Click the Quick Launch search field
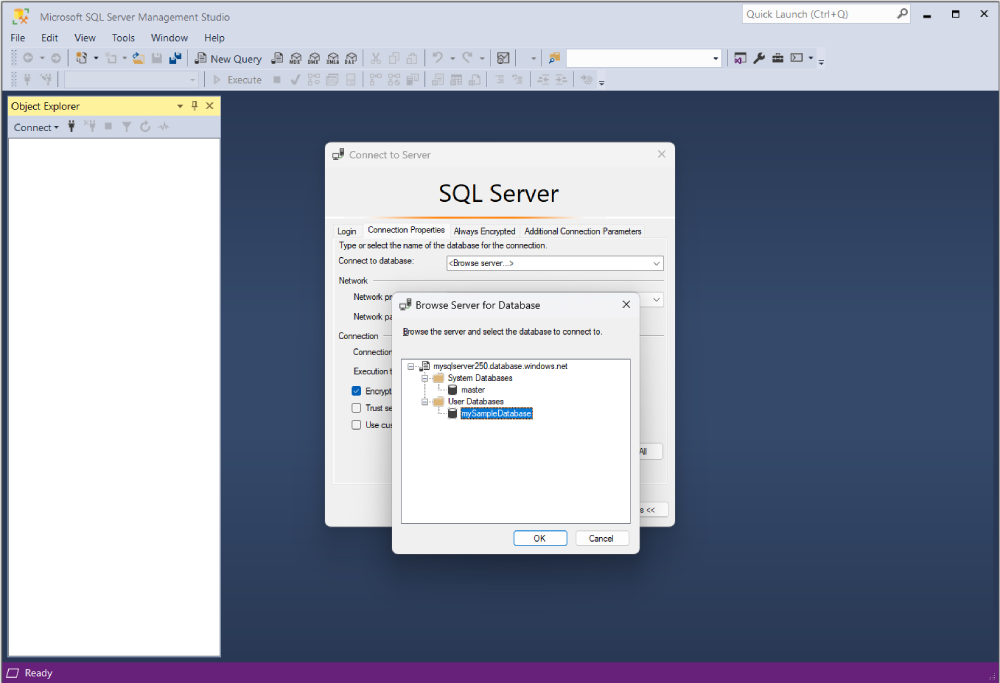1000x683 pixels. [x=826, y=14]
